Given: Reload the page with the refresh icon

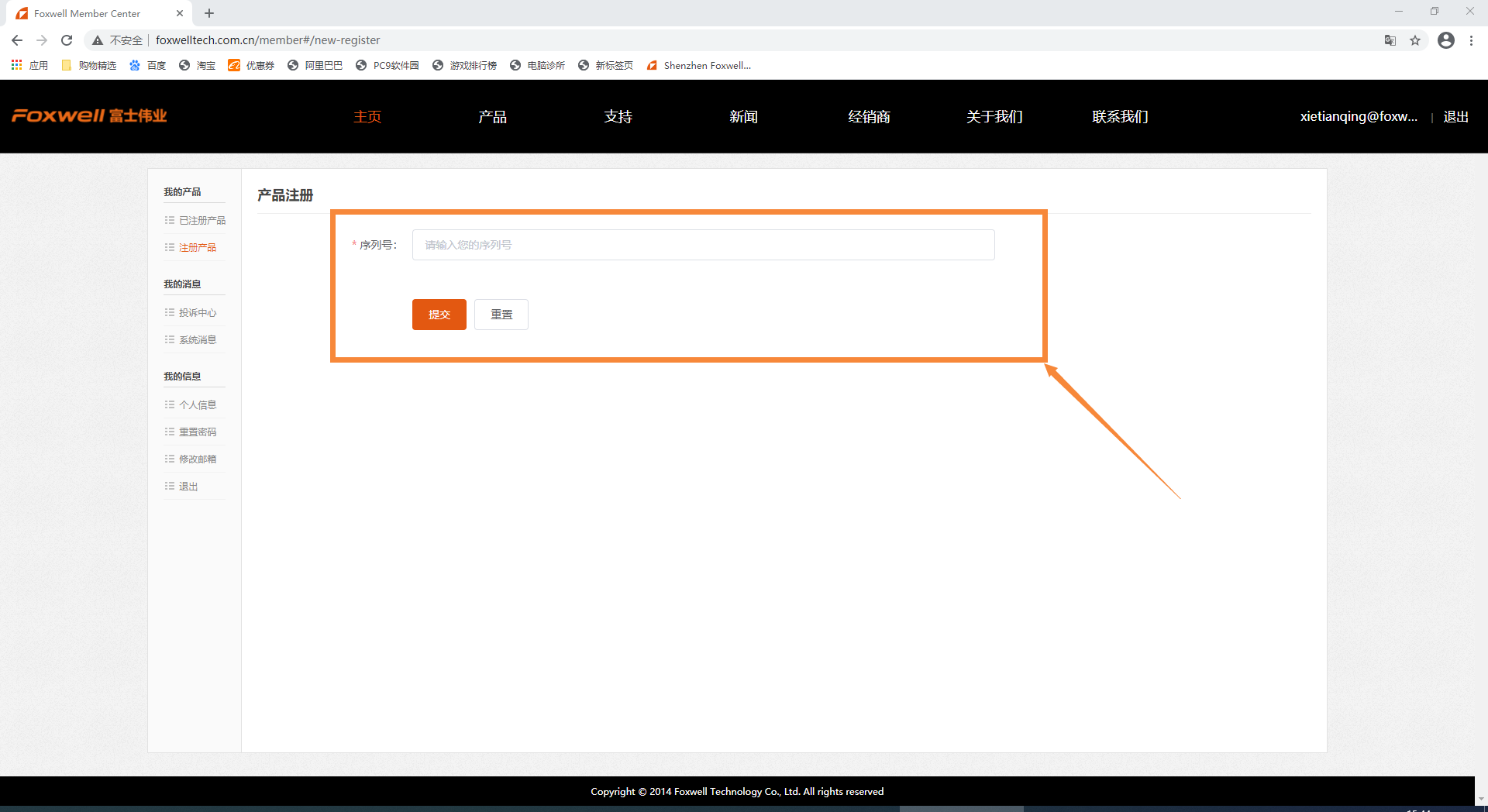Looking at the screenshot, I should [67, 40].
